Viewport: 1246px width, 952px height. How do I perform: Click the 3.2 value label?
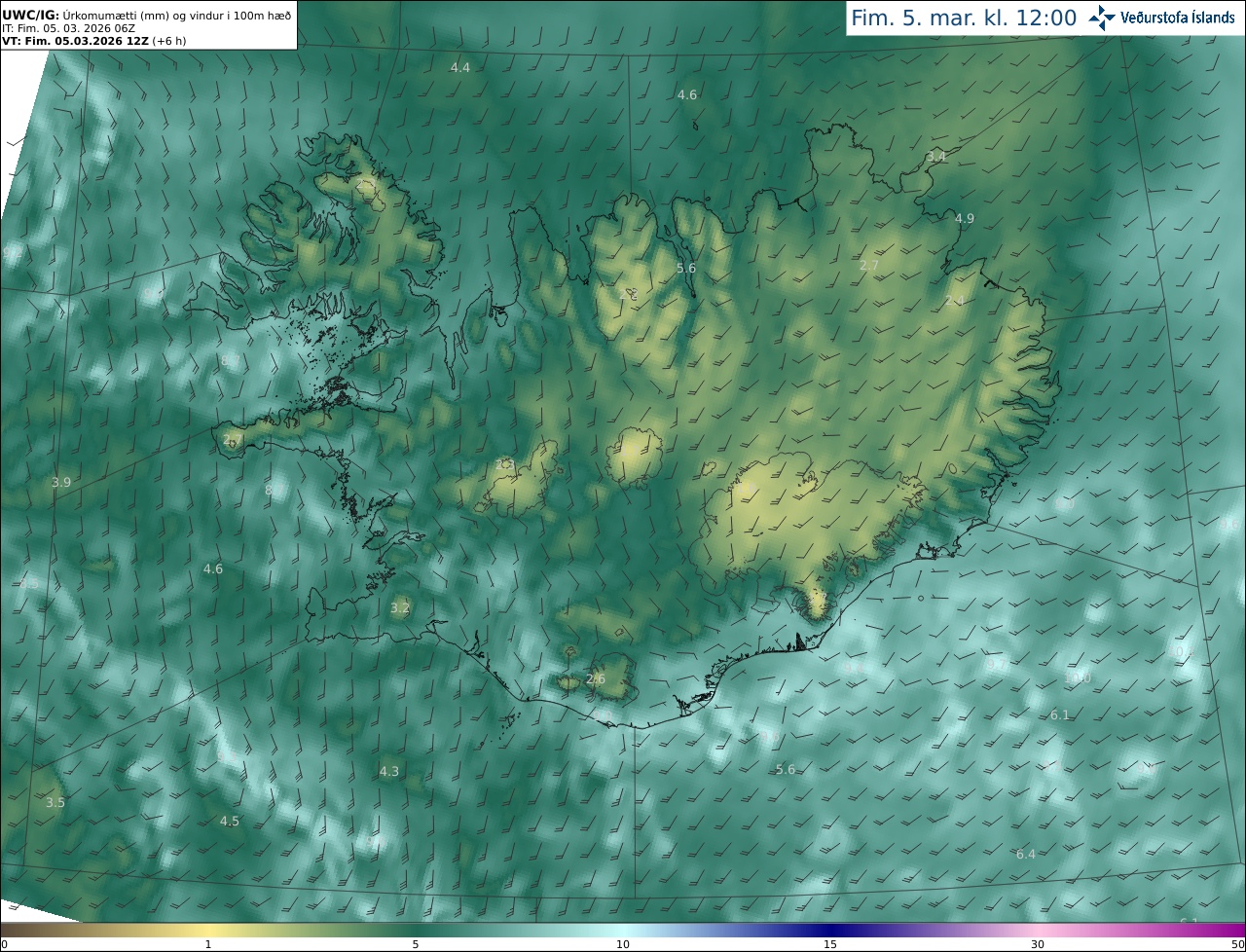[x=400, y=607]
